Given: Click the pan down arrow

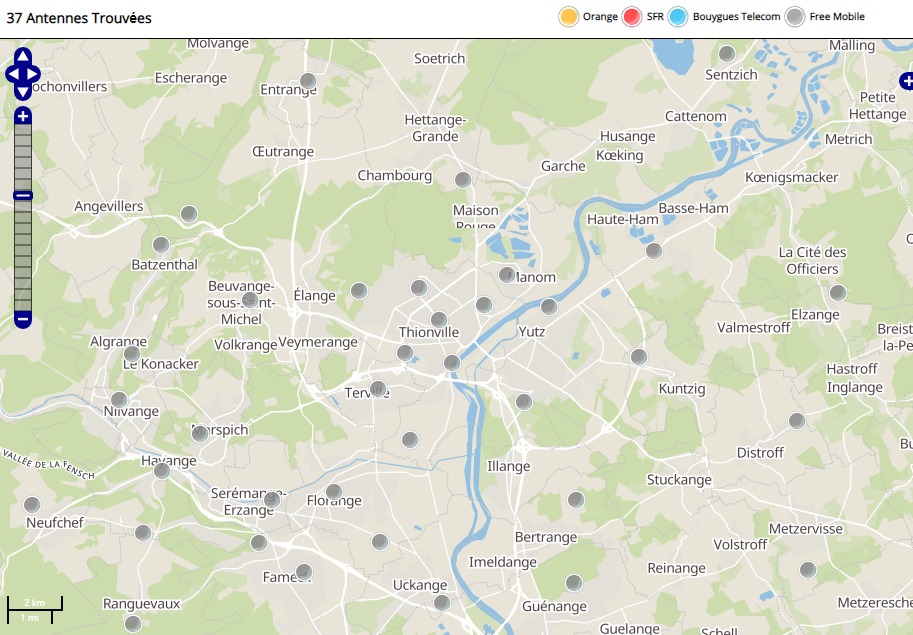Looking at the screenshot, I should [23, 92].
